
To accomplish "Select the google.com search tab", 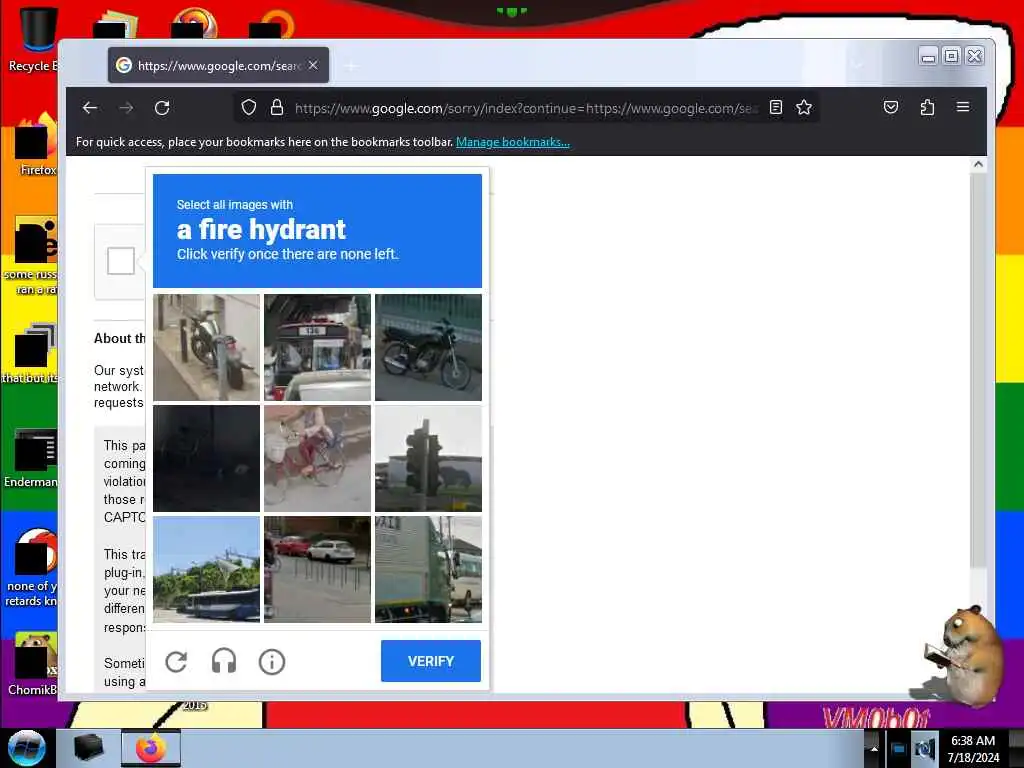I will [x=218, y=65].
